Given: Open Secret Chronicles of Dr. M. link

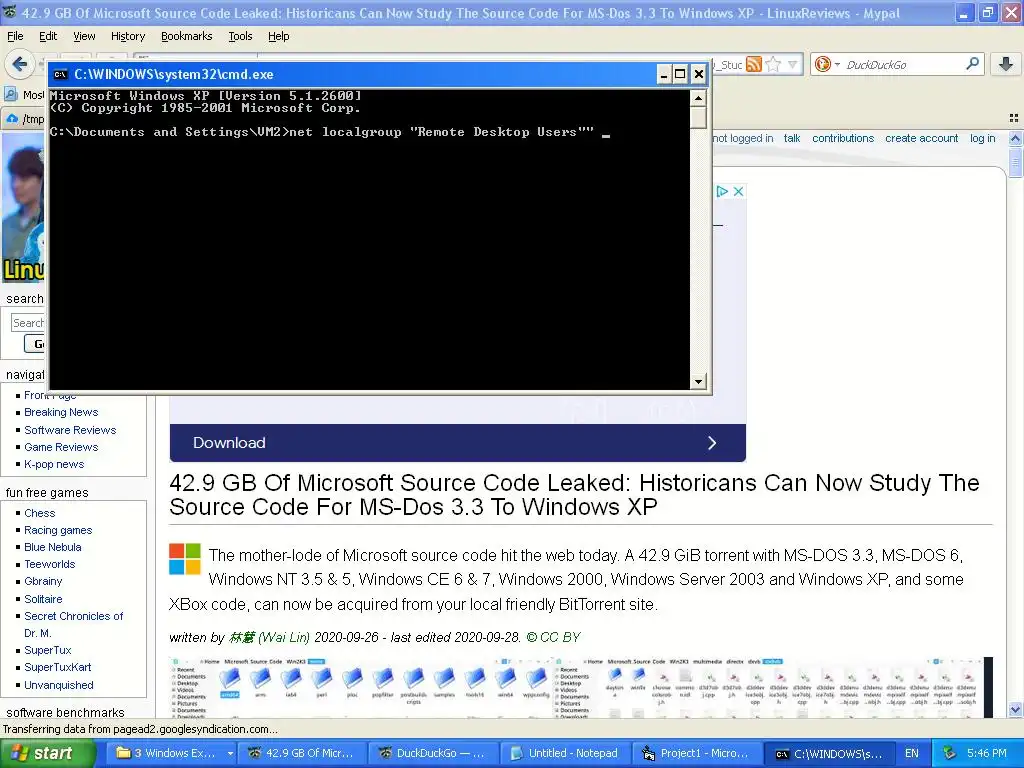Looking at the screenshot, I should click(x=73, y=624).
